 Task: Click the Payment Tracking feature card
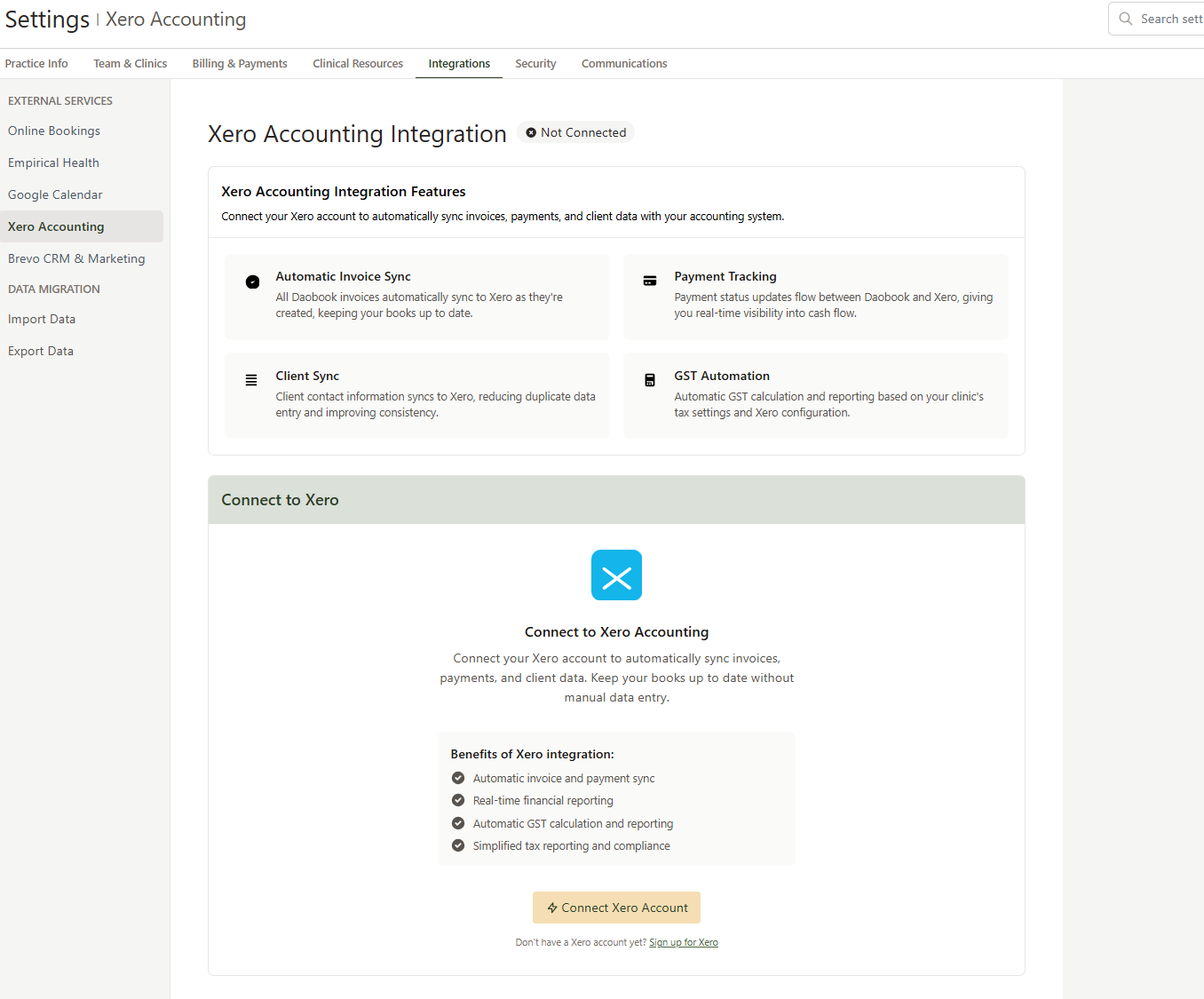(816, 297)
